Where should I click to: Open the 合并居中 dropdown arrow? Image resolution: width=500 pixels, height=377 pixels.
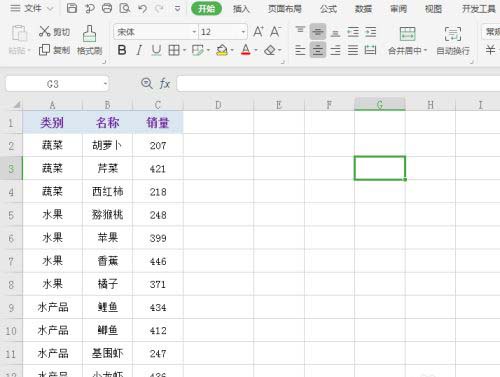click(425, 50)
